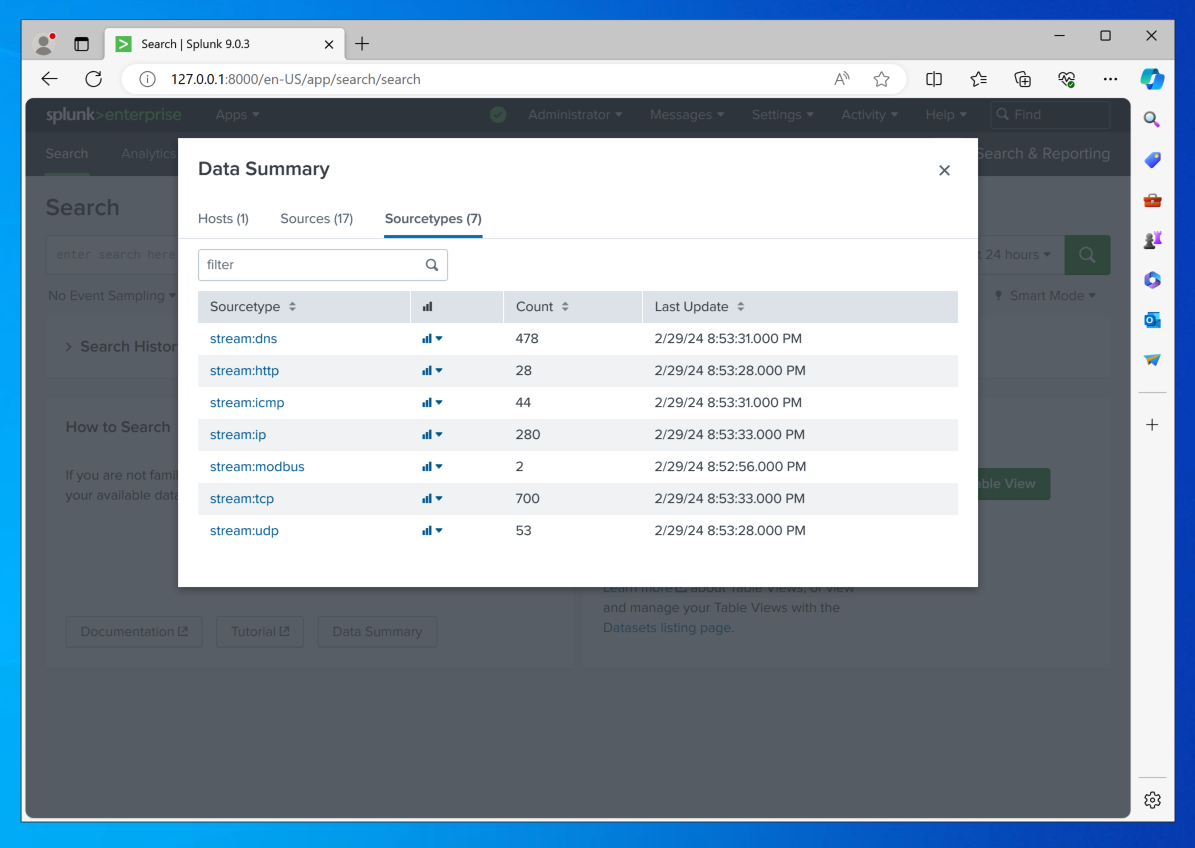This screenshot has height=848, width=1195.
Task: Select the stream:tcp sourcetype link
Action: 241,499
